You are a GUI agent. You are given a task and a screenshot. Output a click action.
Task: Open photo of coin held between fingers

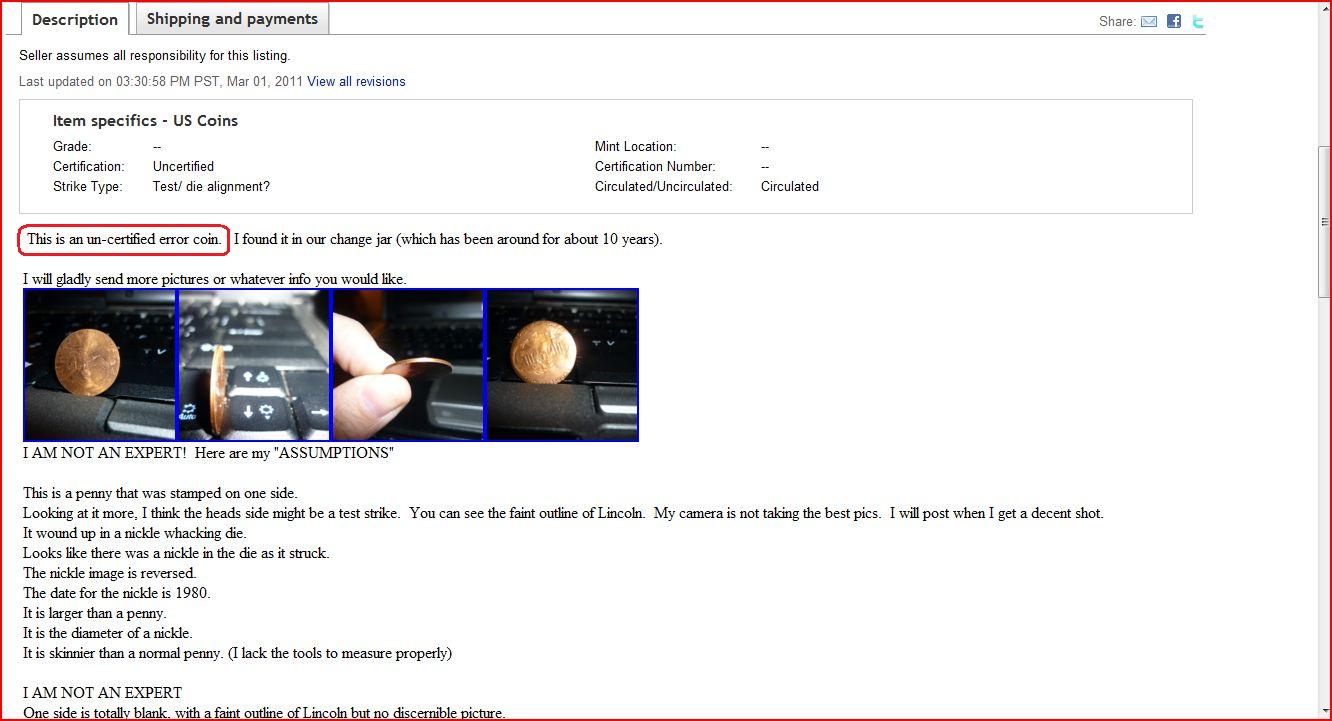(408, 365)
